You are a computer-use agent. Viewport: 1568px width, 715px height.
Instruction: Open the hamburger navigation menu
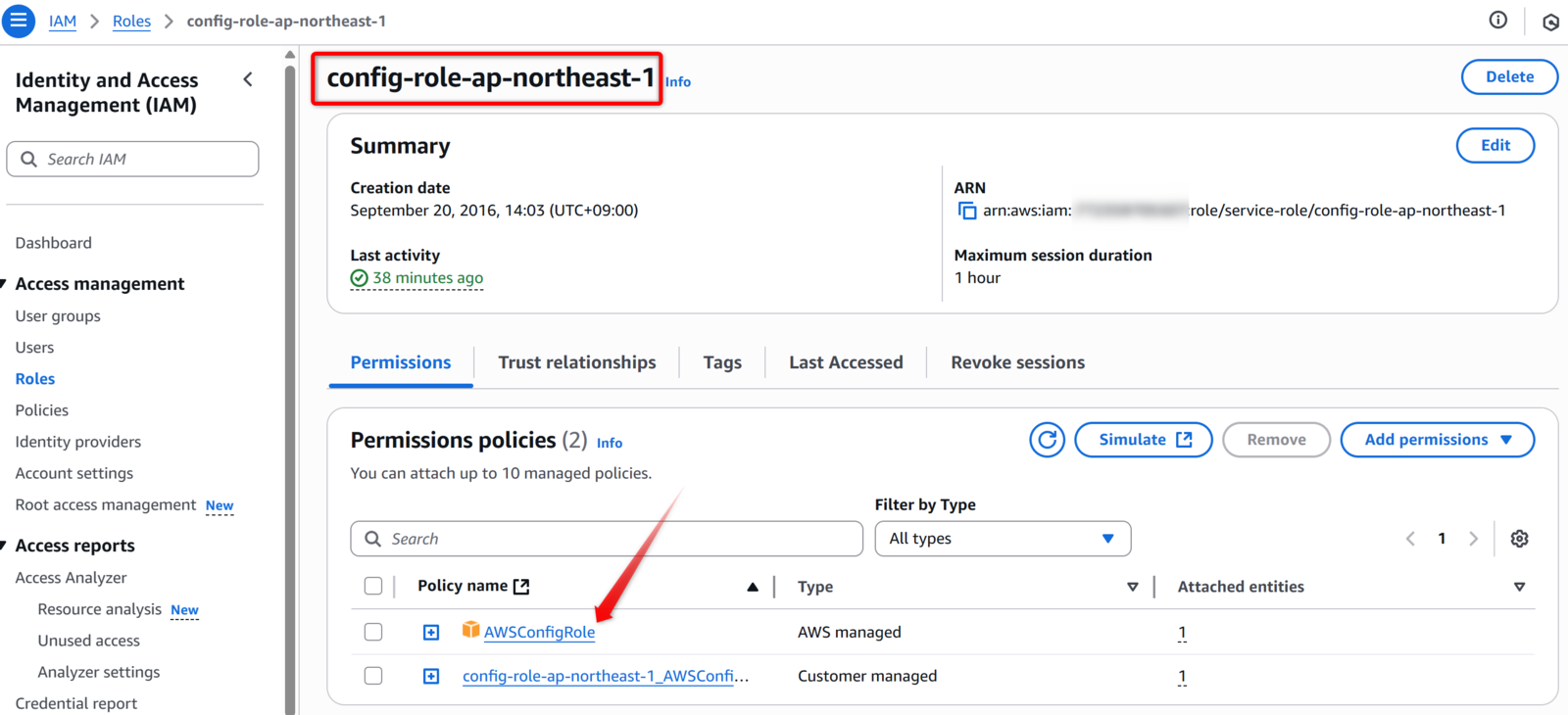coord(19,21)
